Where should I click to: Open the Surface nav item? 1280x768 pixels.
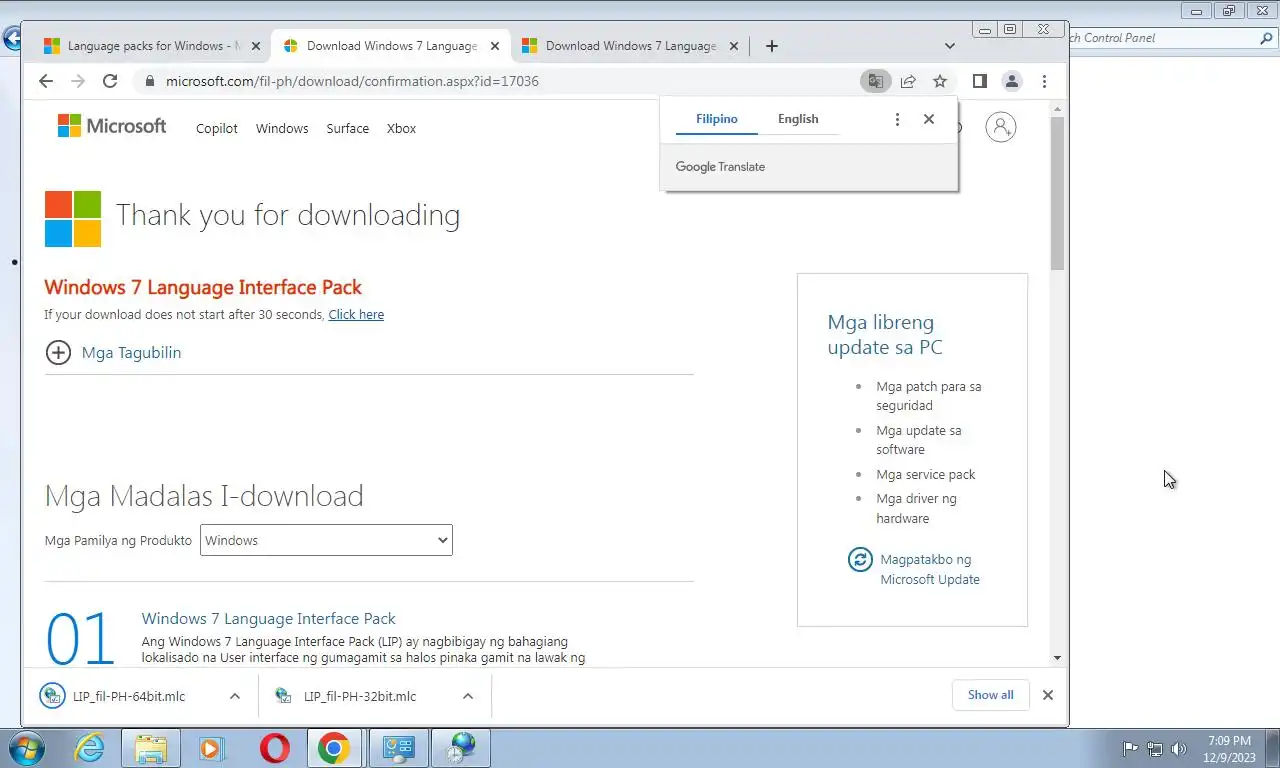348,128
